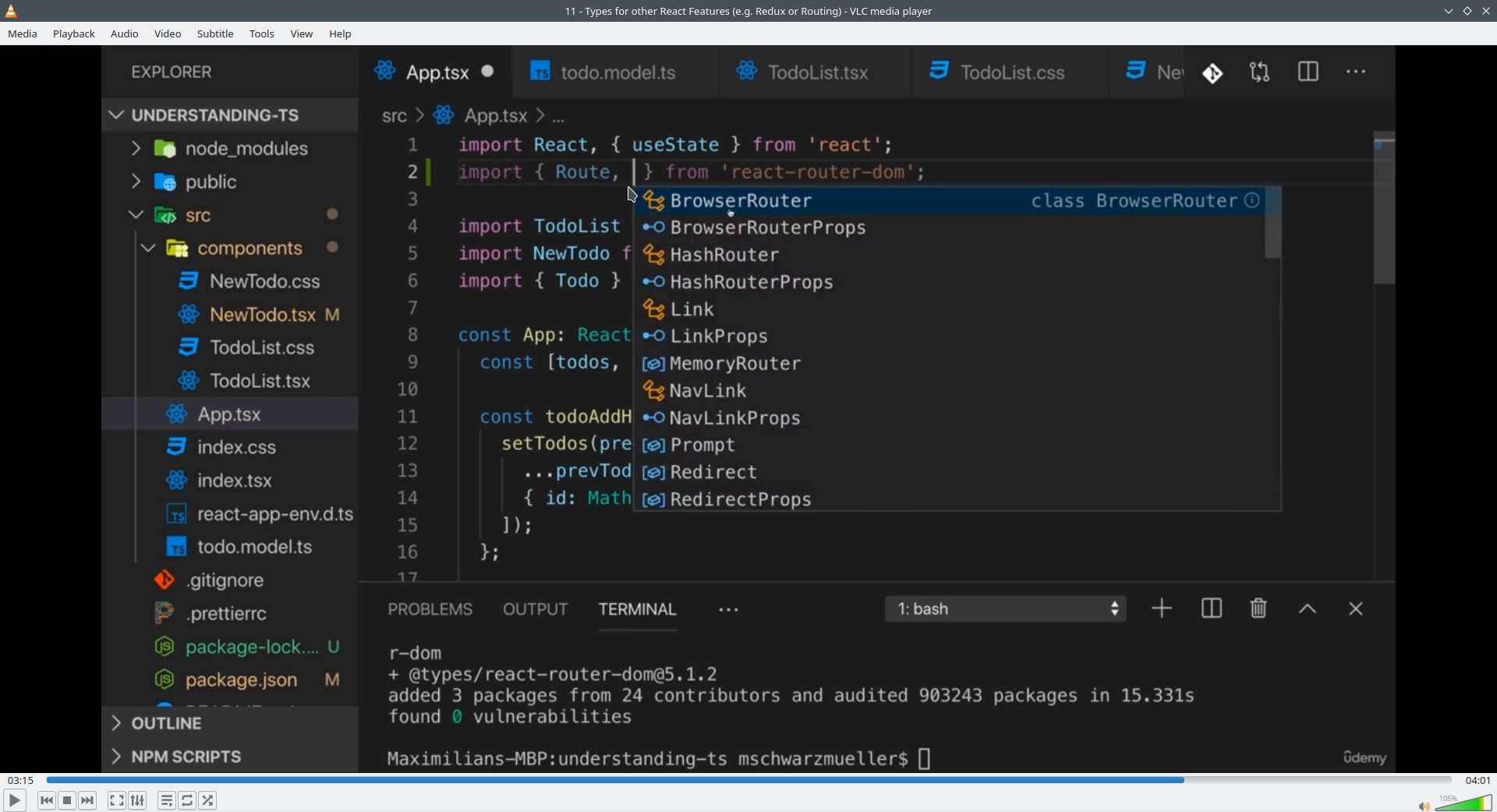The image size is (1497, 812).
Task: Open react-app-env.d.ts file
Action: [x=230, y=514]
